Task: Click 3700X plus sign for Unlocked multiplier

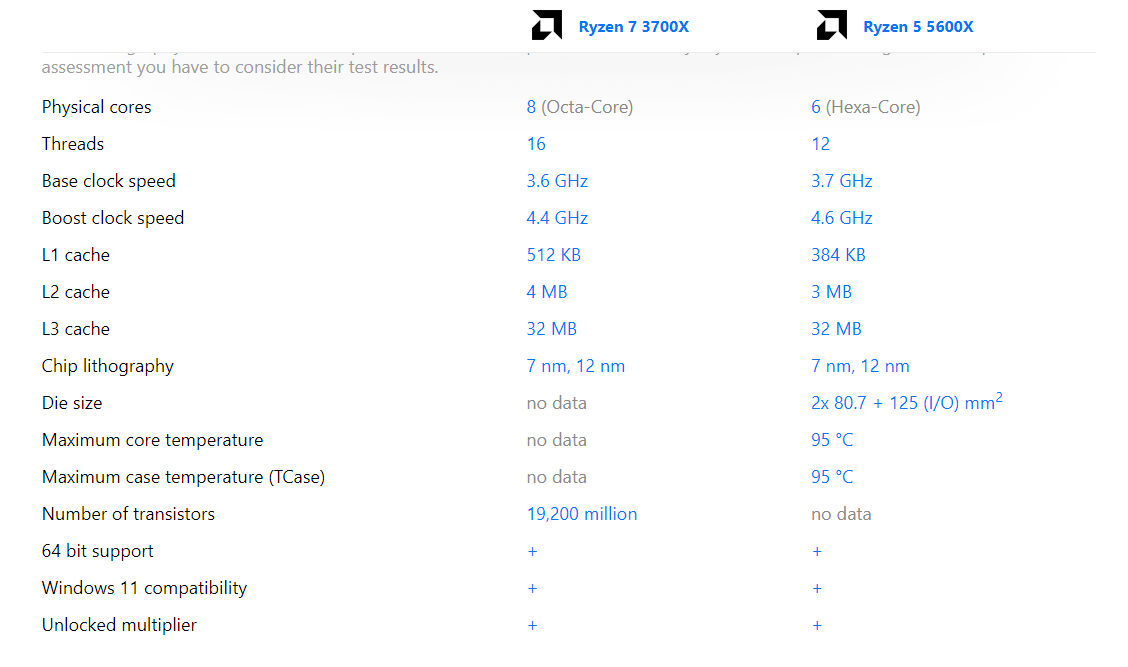Action: pyautogui.click(x=532, y=625)
